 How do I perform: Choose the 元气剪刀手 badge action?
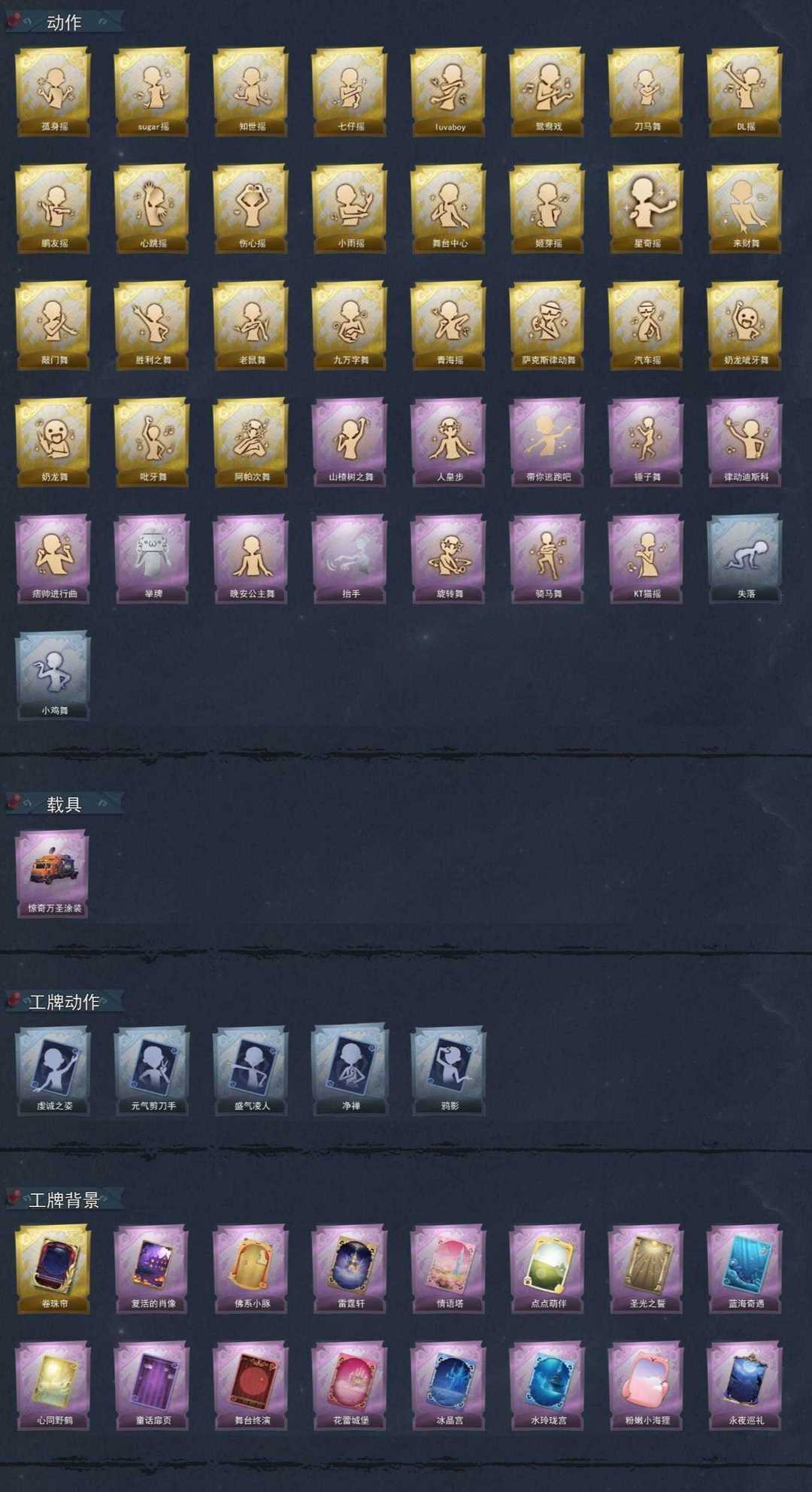click(x=152, y=1071)
